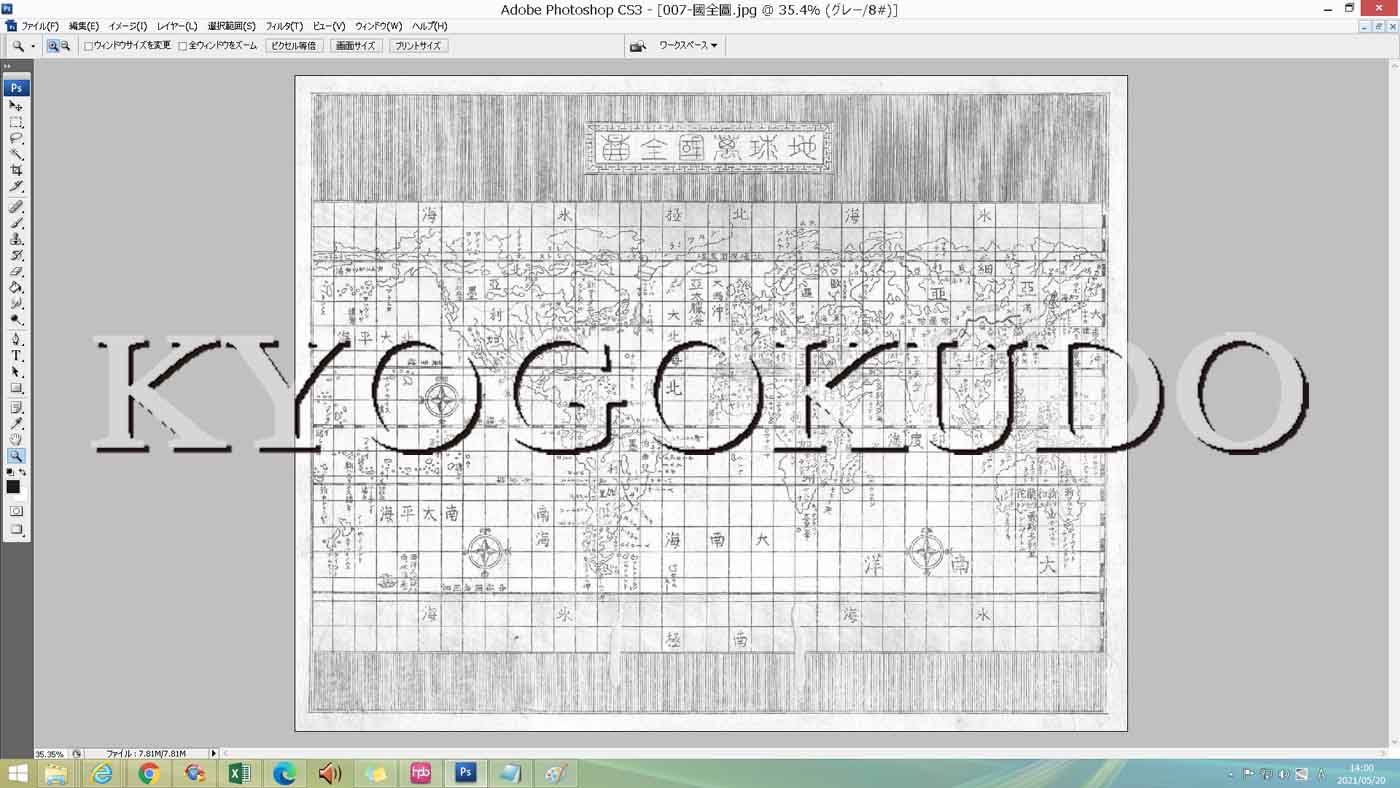Select the Dodge tool
This screenshot has height=788, width=1400.
click(x=16, y=319)
